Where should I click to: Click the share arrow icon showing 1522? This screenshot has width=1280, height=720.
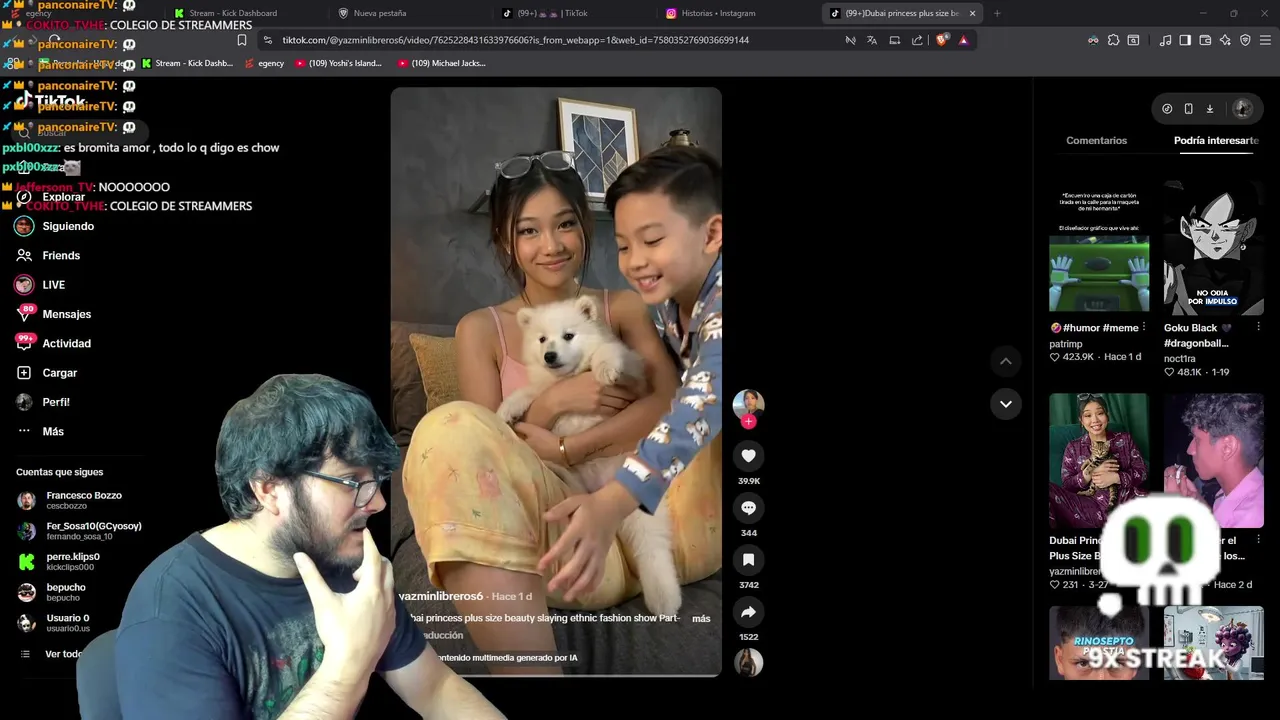[748, 612]
